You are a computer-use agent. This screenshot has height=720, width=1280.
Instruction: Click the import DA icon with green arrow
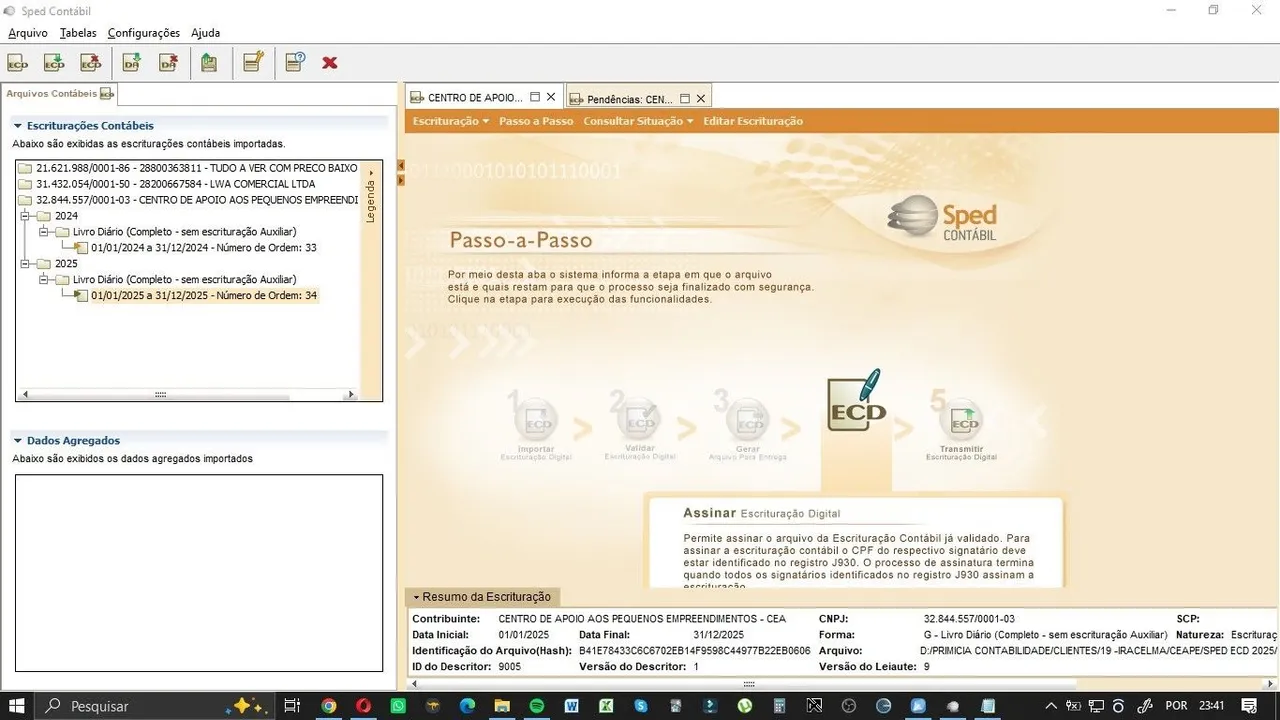(x=132, y=63)
